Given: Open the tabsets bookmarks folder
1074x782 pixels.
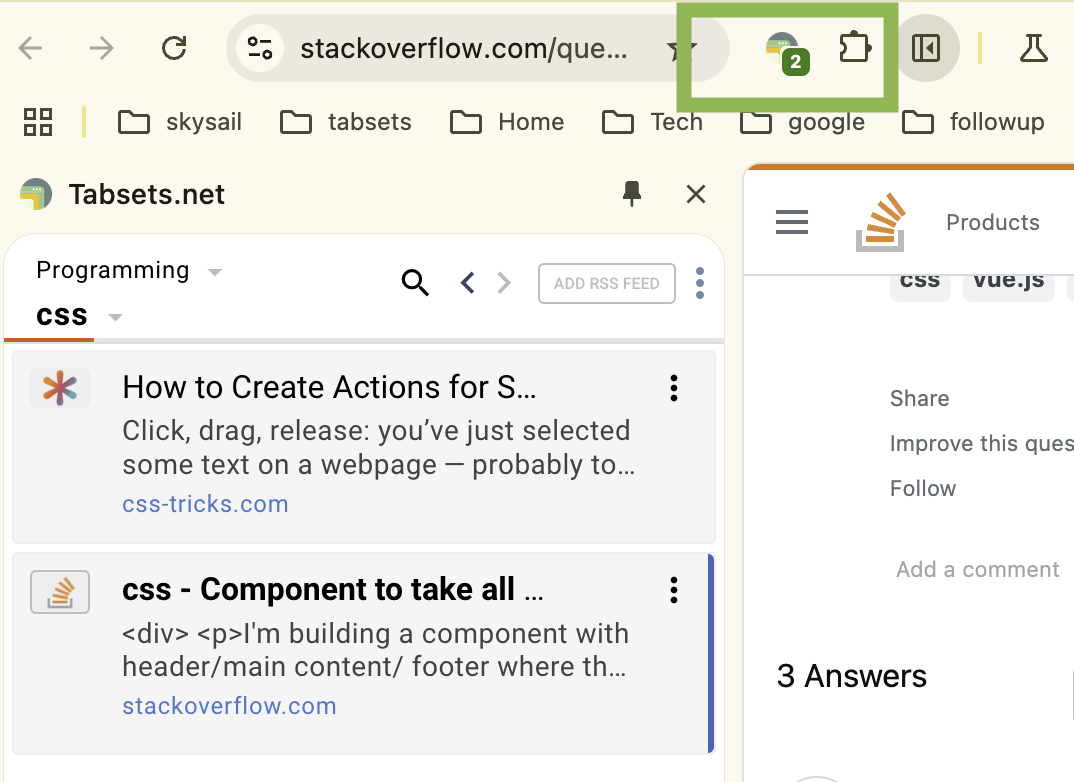Looking at the screenshot, I should click(x=346, y=122).
